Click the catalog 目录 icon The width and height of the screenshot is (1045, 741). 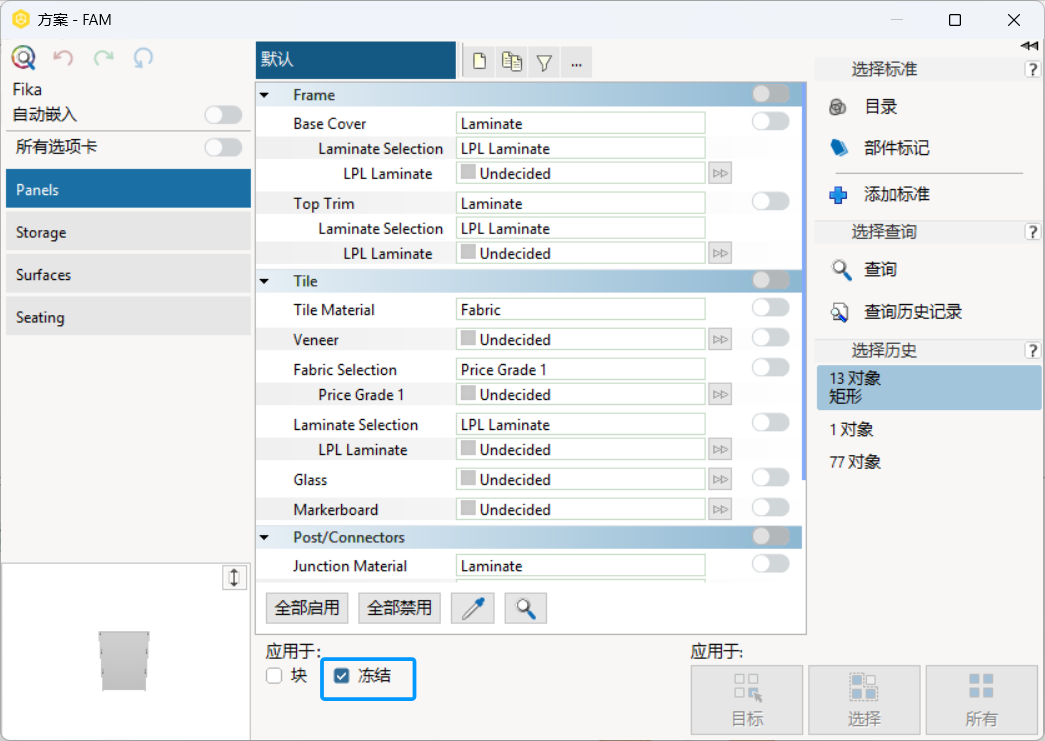(838, 107)
